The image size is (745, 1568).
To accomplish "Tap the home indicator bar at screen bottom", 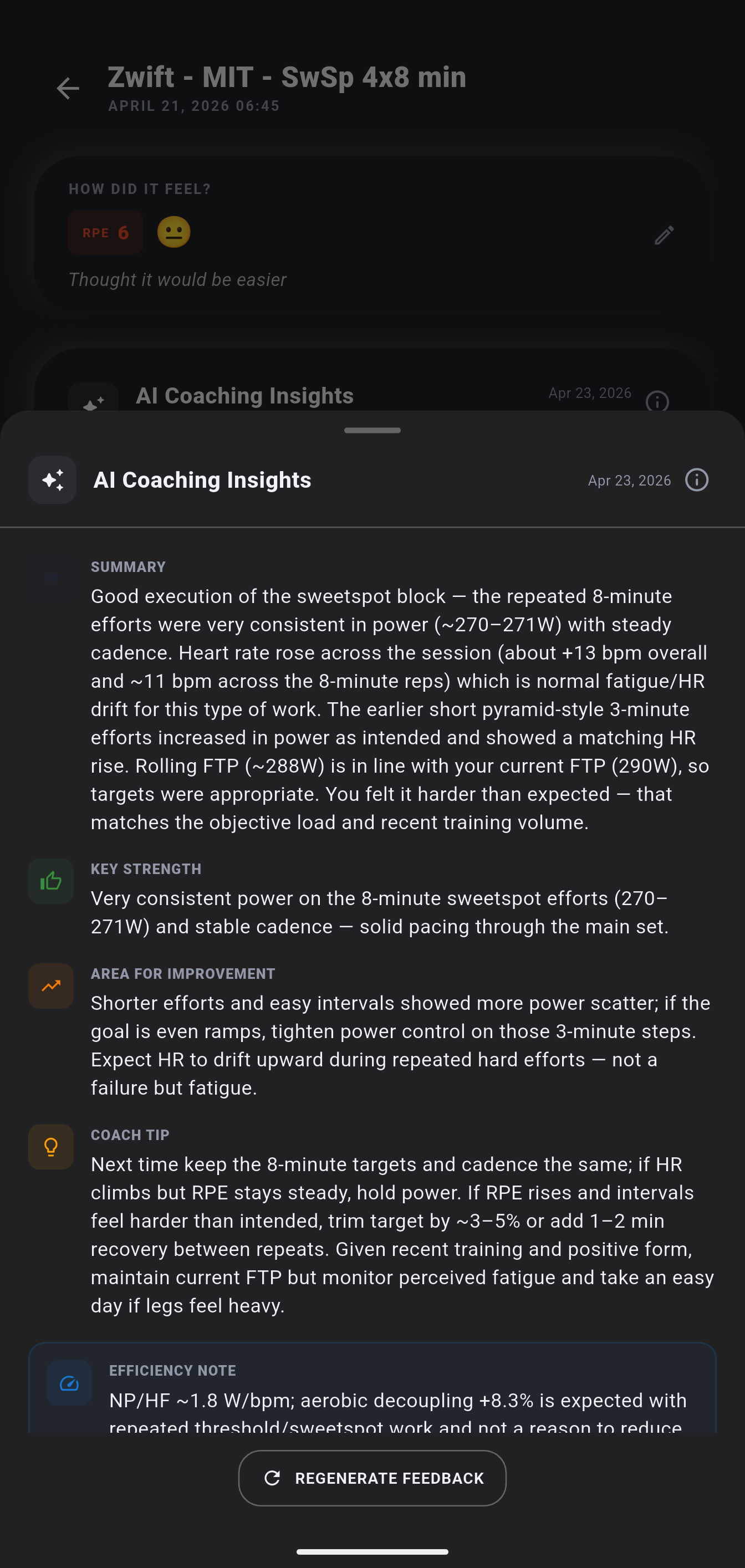I will coord(372,1551).
